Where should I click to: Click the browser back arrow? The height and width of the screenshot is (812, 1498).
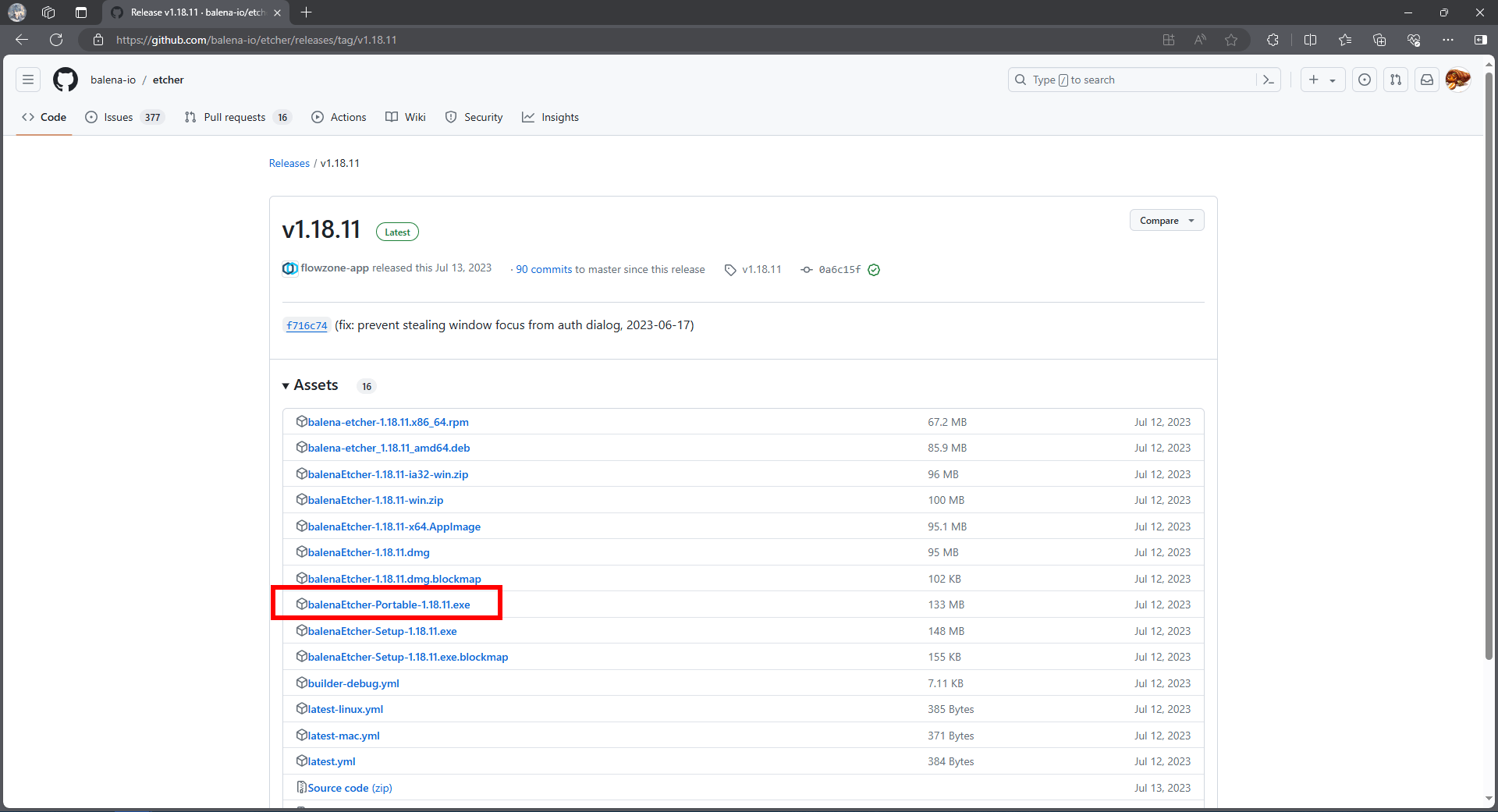(22, 40)
